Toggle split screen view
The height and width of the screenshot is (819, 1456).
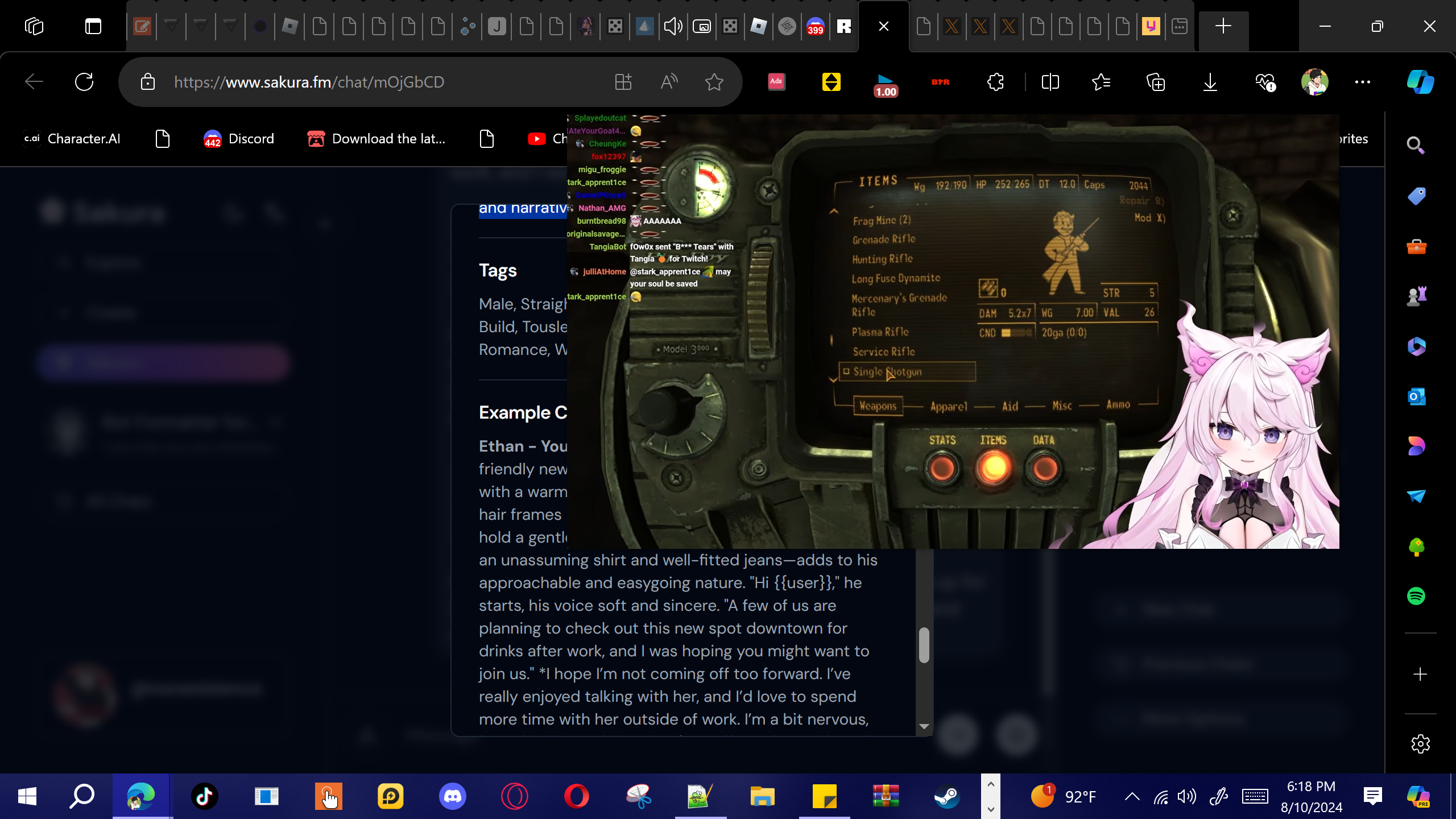(1050, 82)
